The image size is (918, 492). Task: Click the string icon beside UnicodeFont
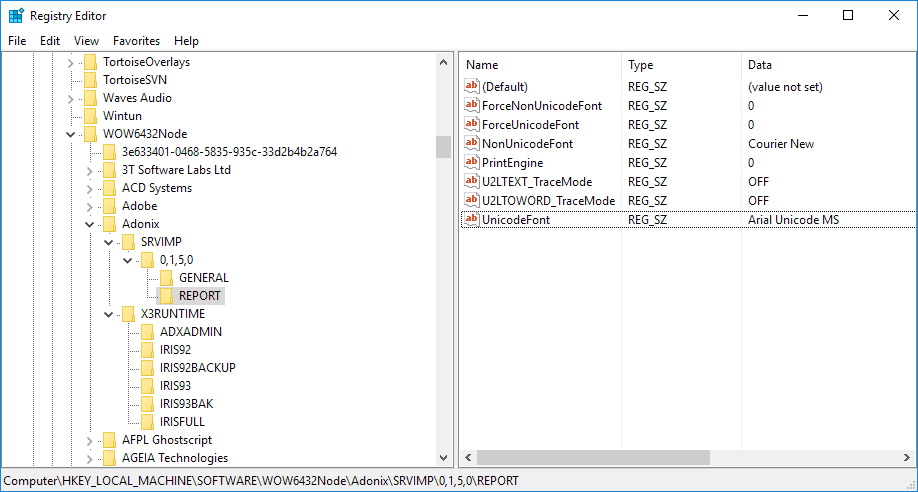pos(471,219)
